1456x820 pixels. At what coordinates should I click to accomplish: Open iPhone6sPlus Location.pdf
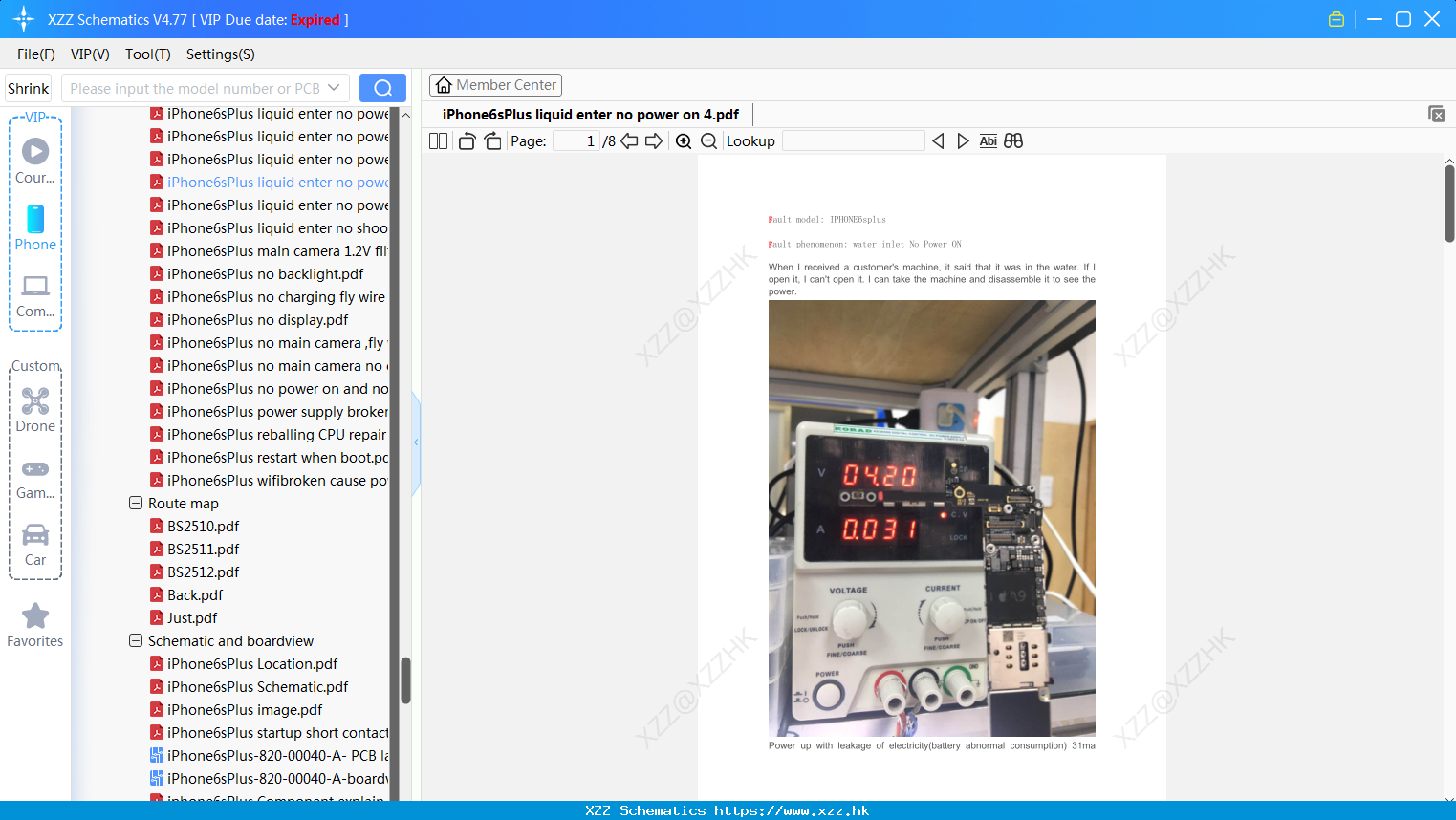244,664
